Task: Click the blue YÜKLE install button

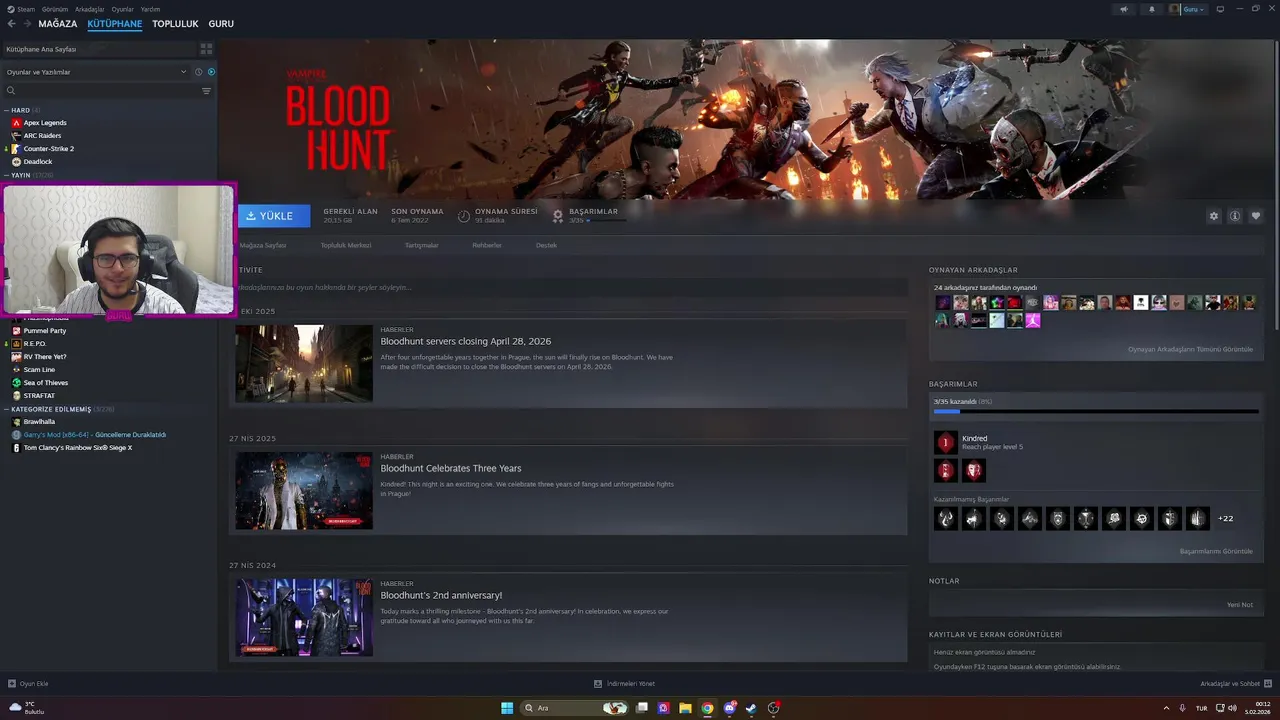Action: 273,216
